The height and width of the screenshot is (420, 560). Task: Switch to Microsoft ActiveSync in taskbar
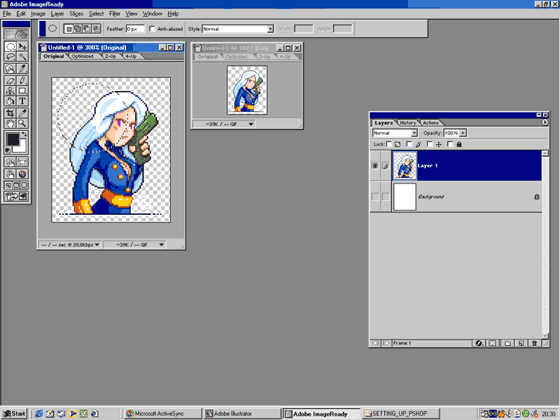pyautogui.click(x=163, y=414)
